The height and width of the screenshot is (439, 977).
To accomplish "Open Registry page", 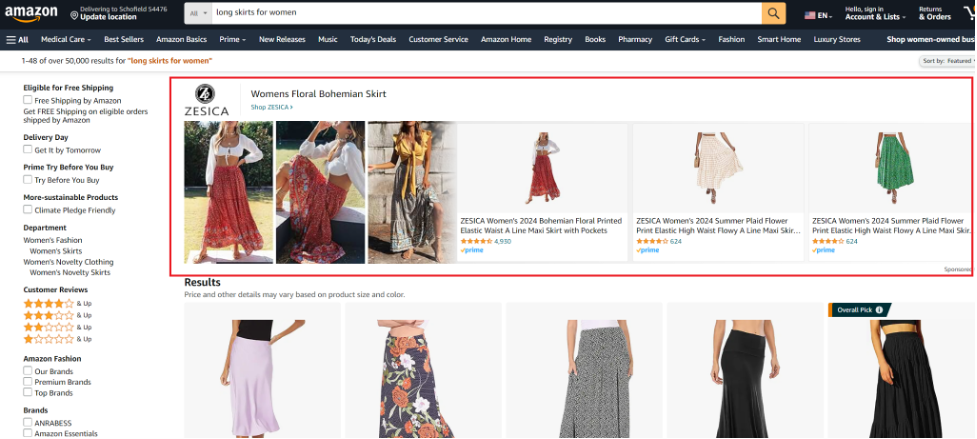I will coord(558,39).
